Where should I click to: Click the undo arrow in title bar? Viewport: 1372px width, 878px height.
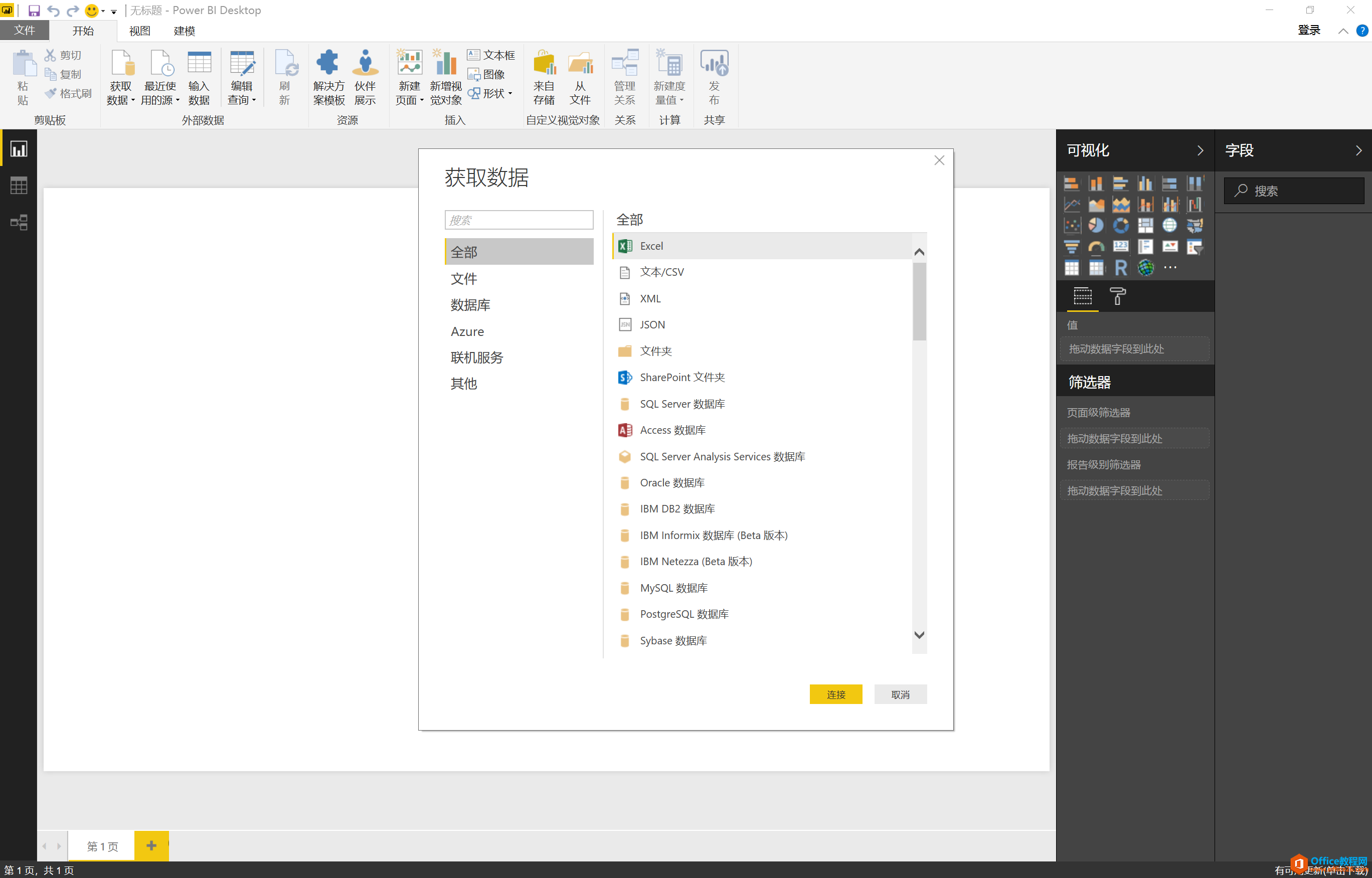(54, 10)
